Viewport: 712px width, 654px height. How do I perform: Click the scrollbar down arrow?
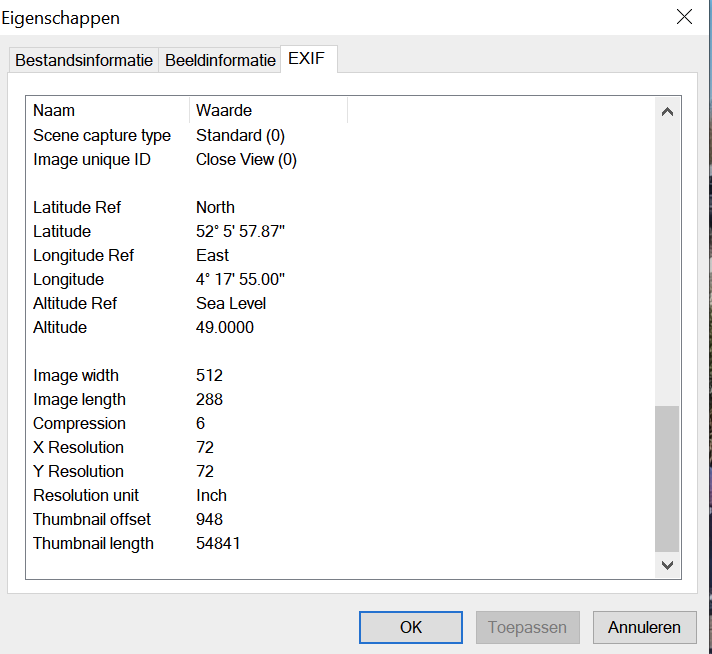point(667,565)
